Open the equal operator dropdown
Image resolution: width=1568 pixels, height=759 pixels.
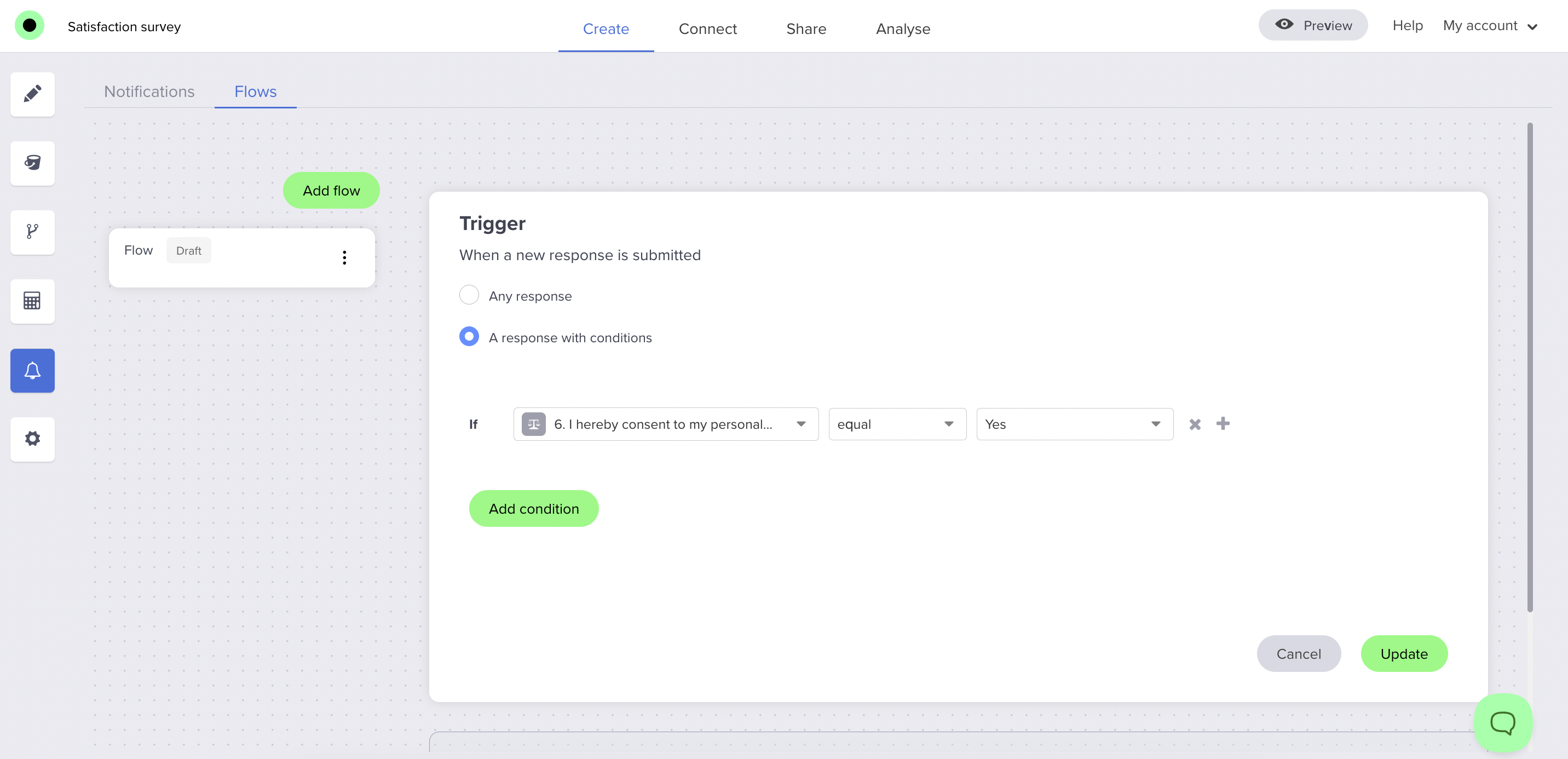pyautogui.click(x=897, y=424)
